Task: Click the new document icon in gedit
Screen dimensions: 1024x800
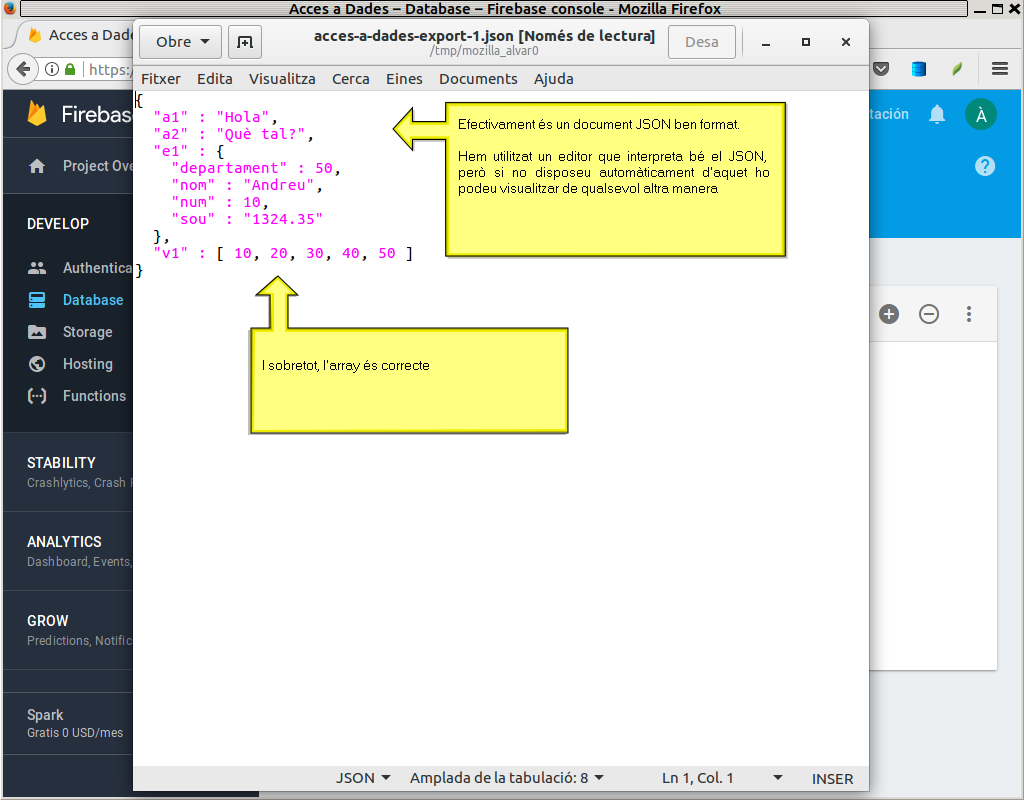Action: pos(245,42)
